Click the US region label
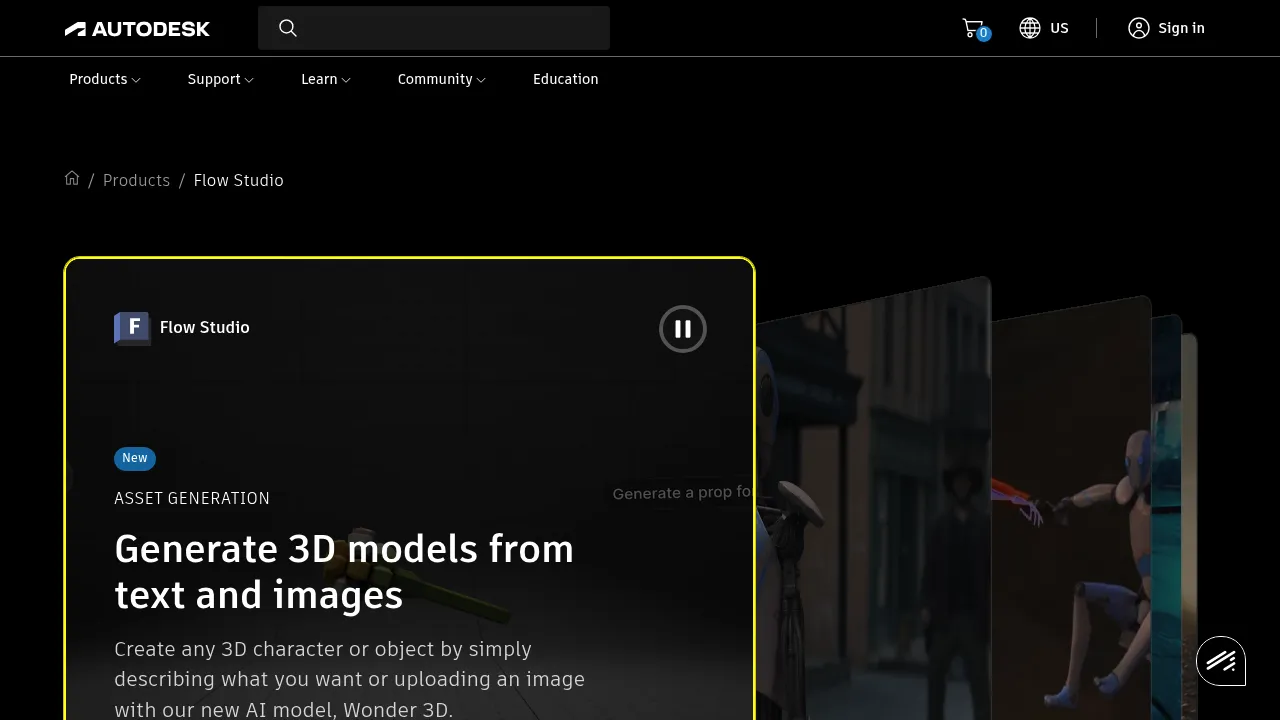The image size is (1280, 720). (1059, 28)
